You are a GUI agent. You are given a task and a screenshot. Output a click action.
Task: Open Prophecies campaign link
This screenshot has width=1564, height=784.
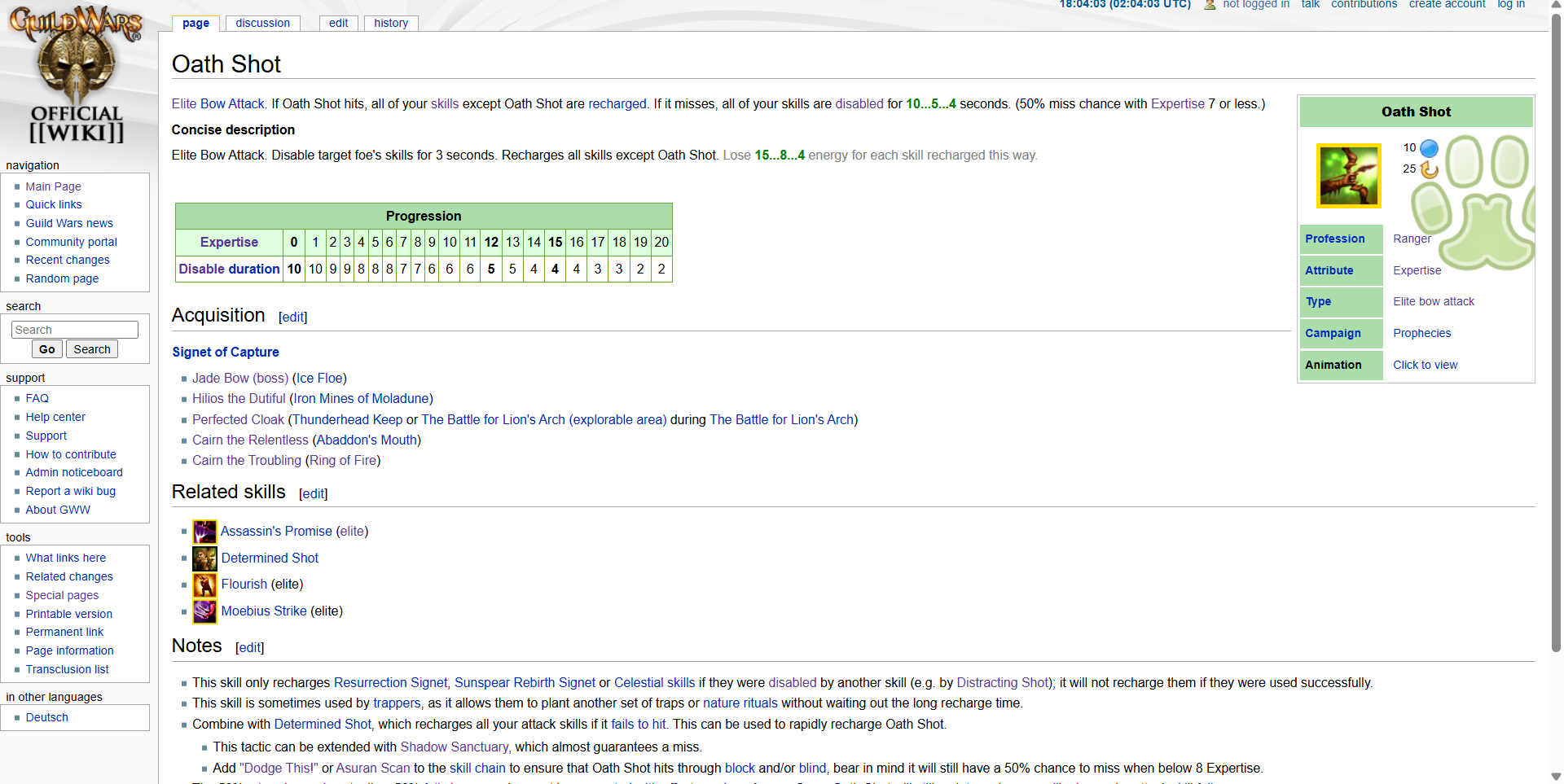pyautogui.click(x=1421, y=333)
